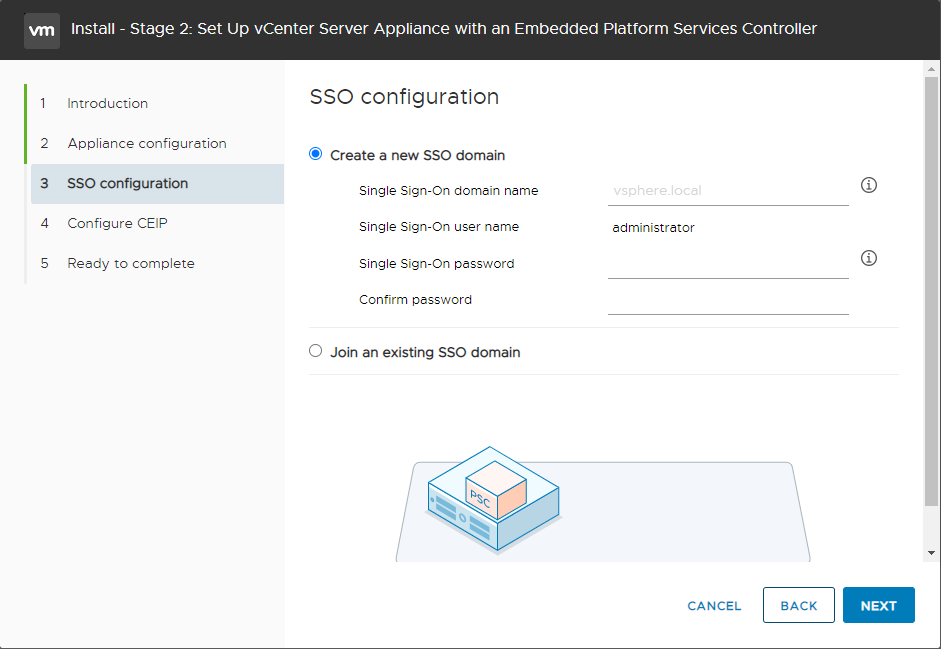Select Join an existing SSO domain
The width and height of the screenshot is (941, 649).
coord(315,351)
